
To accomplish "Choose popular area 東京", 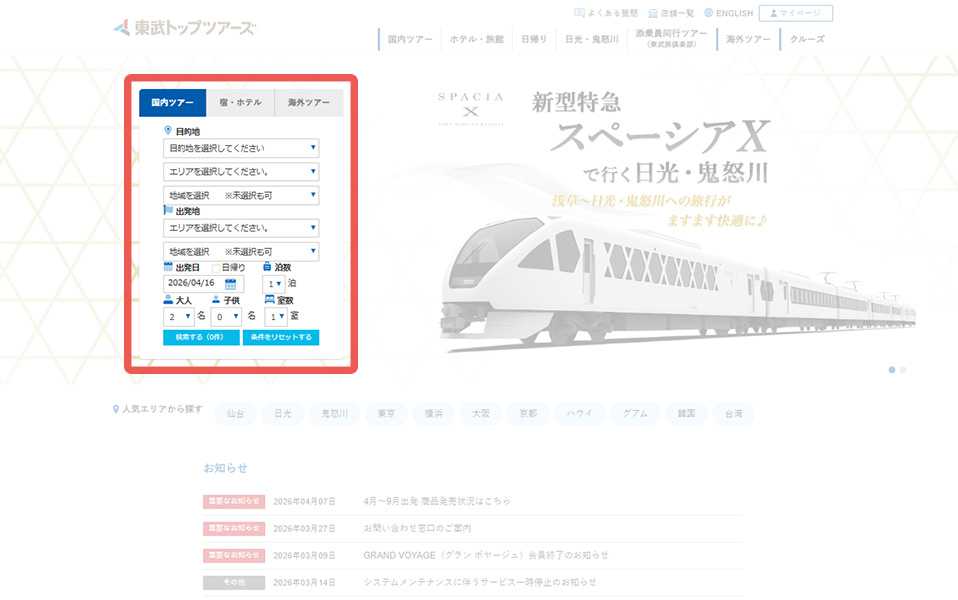I will pyautogui.click(x=386, y=414).
